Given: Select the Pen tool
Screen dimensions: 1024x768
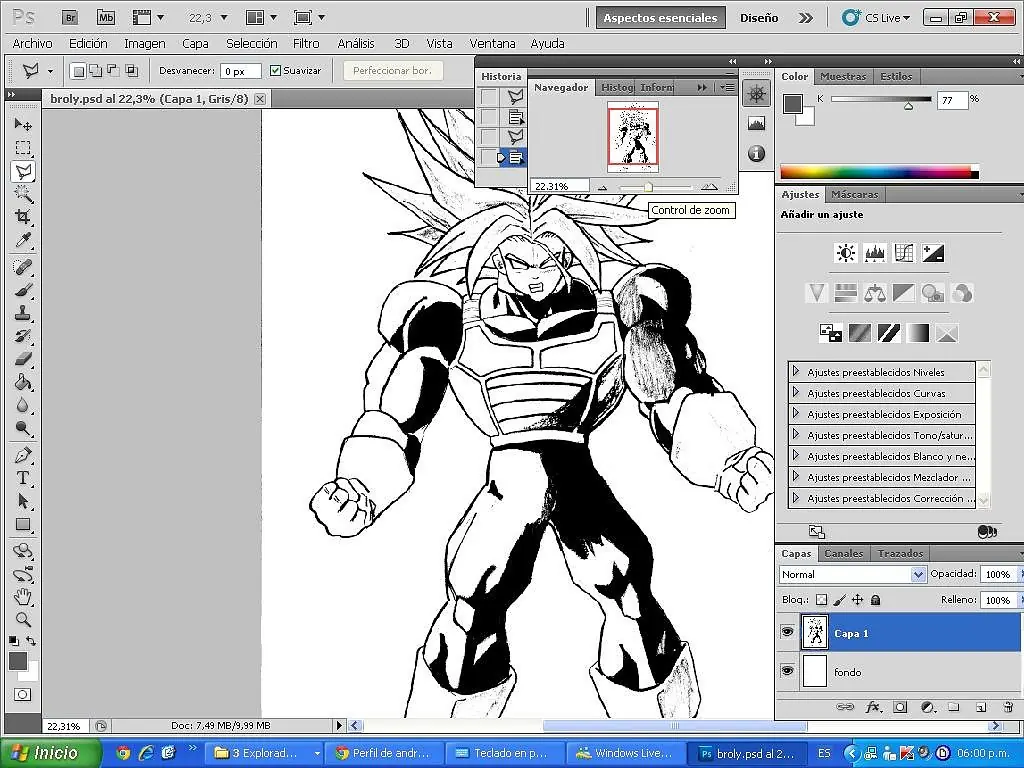Looking at the screenshot, I should coord(23,455).
